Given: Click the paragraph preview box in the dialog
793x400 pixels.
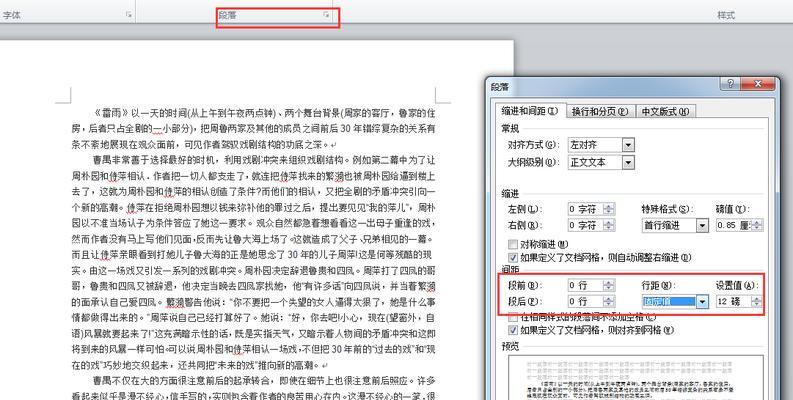Looking at the screenshot, I should coord(636,377).
